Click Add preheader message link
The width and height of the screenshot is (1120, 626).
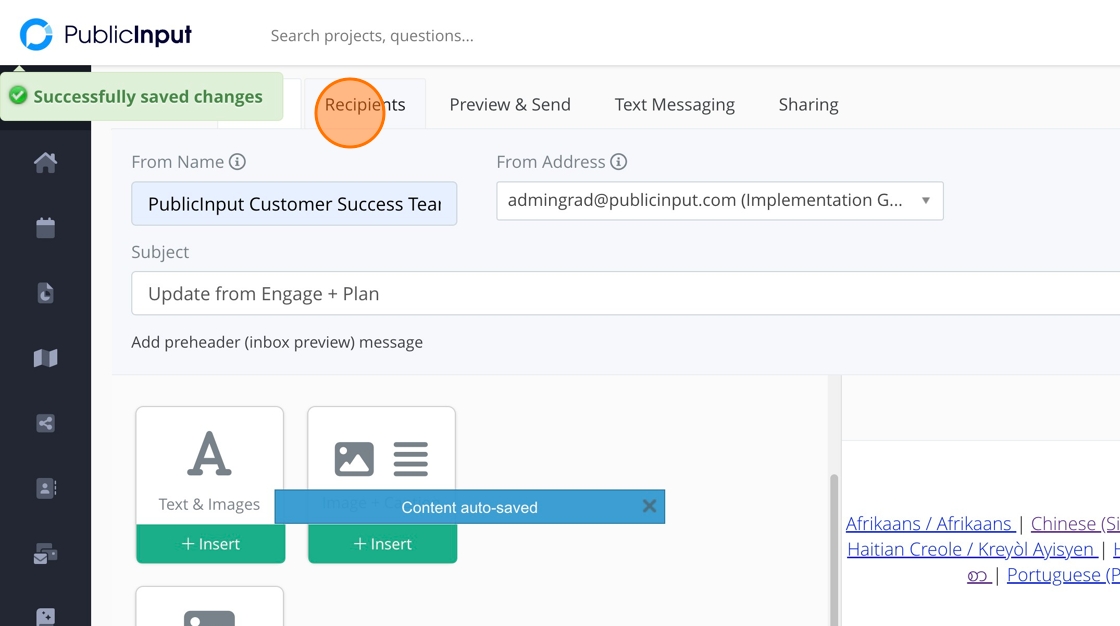[277, 342]
